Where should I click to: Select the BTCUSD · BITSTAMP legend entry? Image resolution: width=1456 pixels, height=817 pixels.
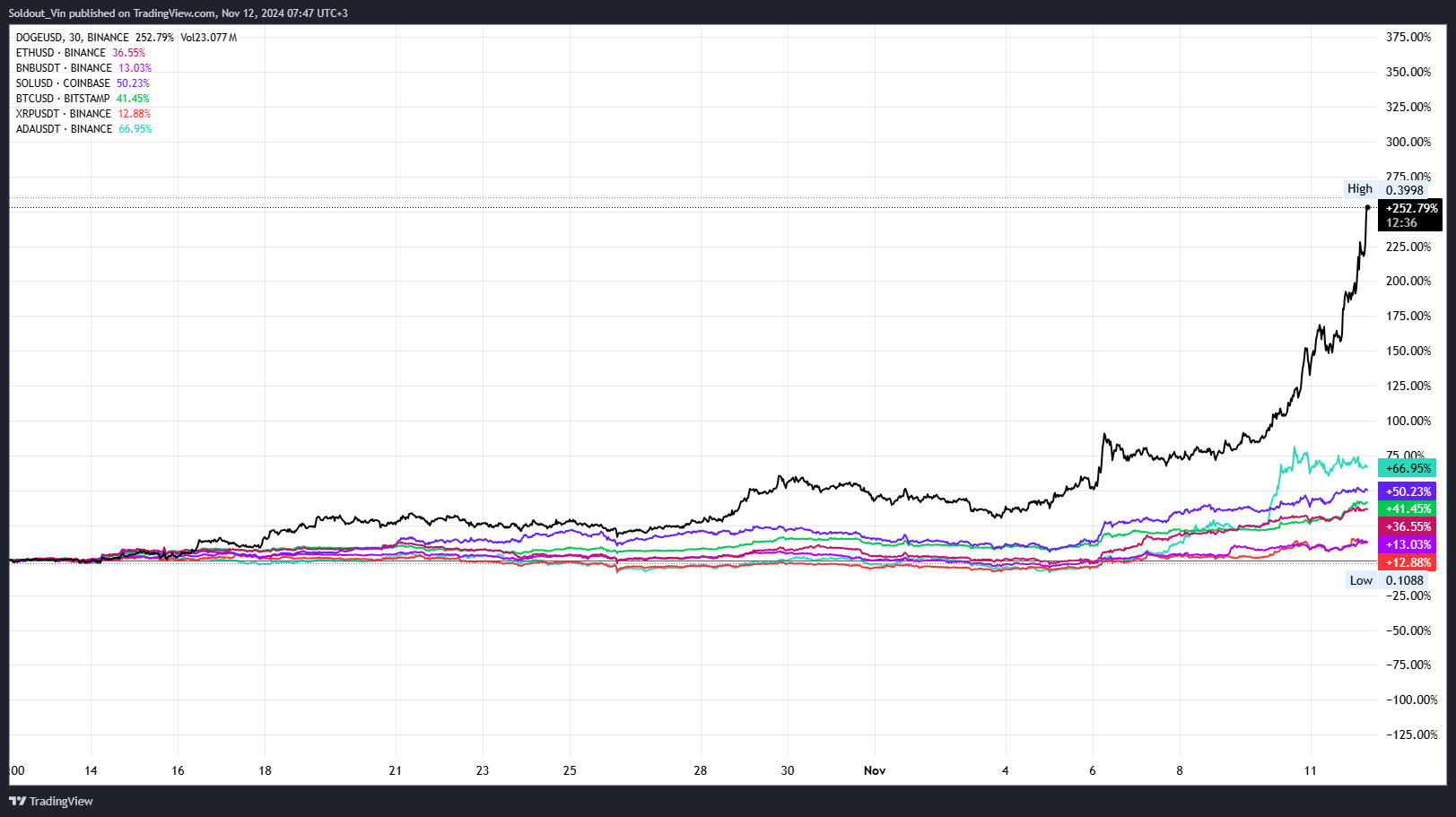[x=83, y=99]
